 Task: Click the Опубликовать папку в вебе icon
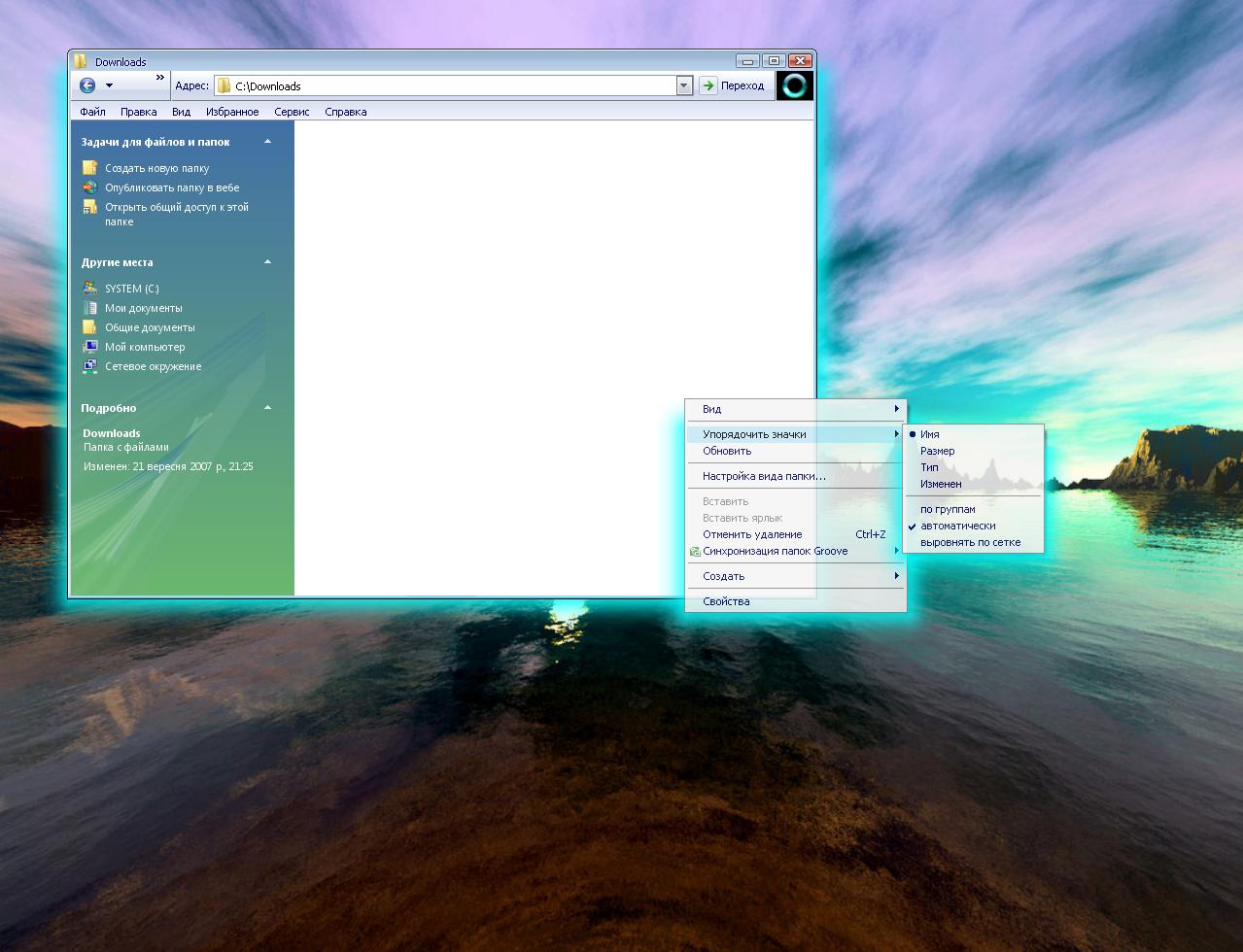(x=90, y=187)
